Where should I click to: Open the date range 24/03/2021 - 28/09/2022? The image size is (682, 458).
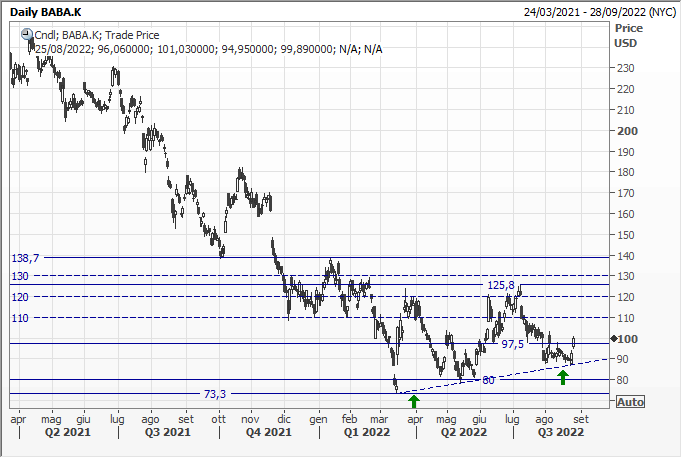[597, 11]
